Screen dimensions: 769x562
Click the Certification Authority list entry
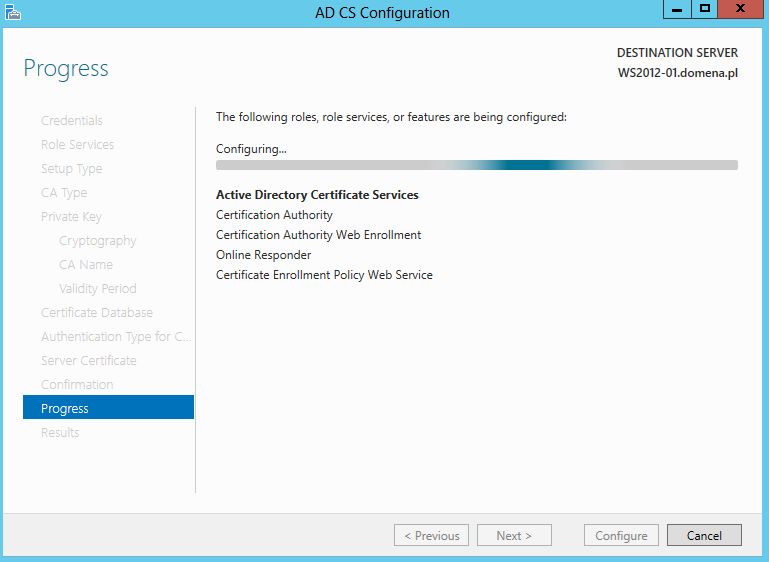coord(274,215)
